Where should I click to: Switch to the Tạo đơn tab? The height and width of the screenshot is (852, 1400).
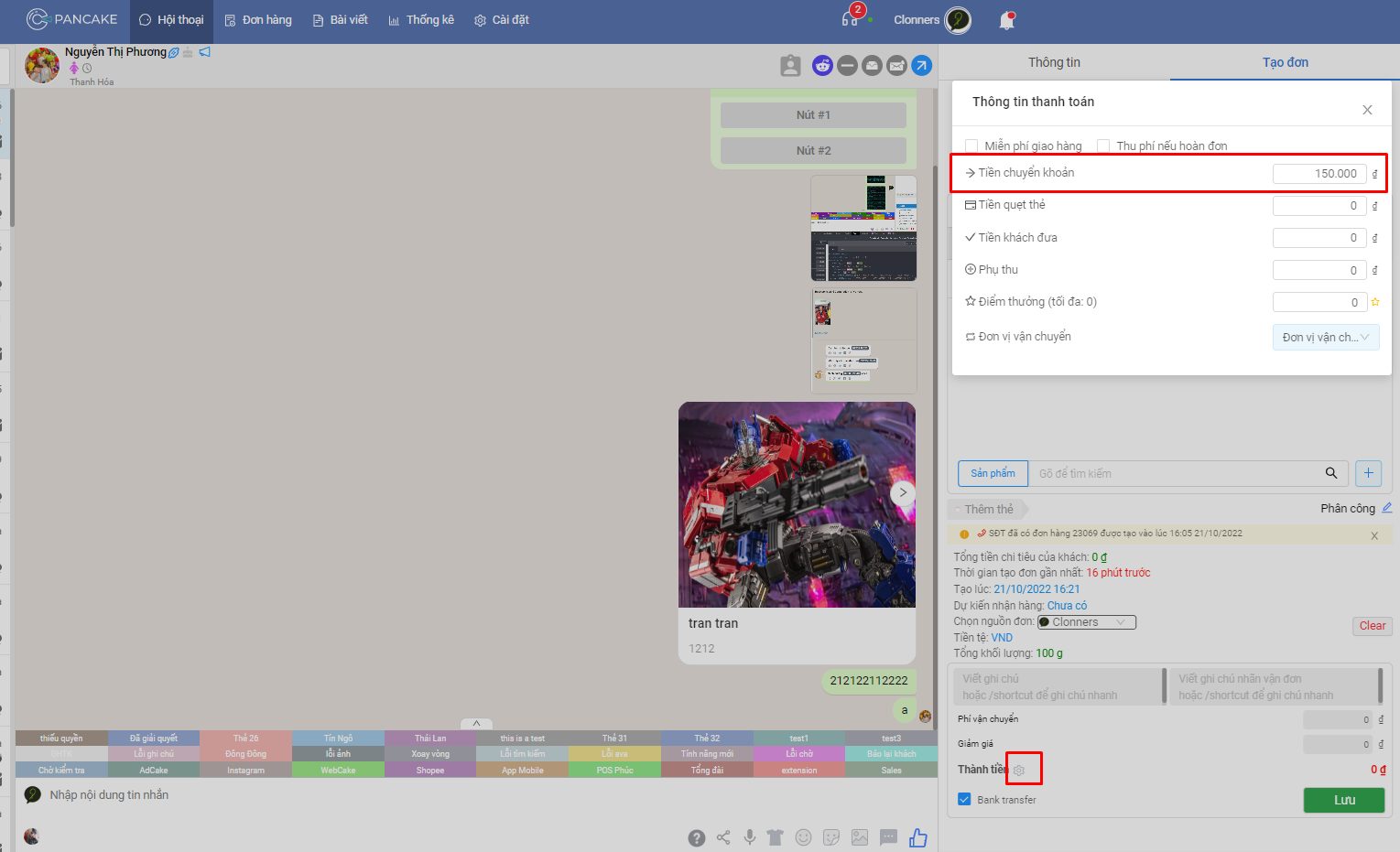[1285, 62]
